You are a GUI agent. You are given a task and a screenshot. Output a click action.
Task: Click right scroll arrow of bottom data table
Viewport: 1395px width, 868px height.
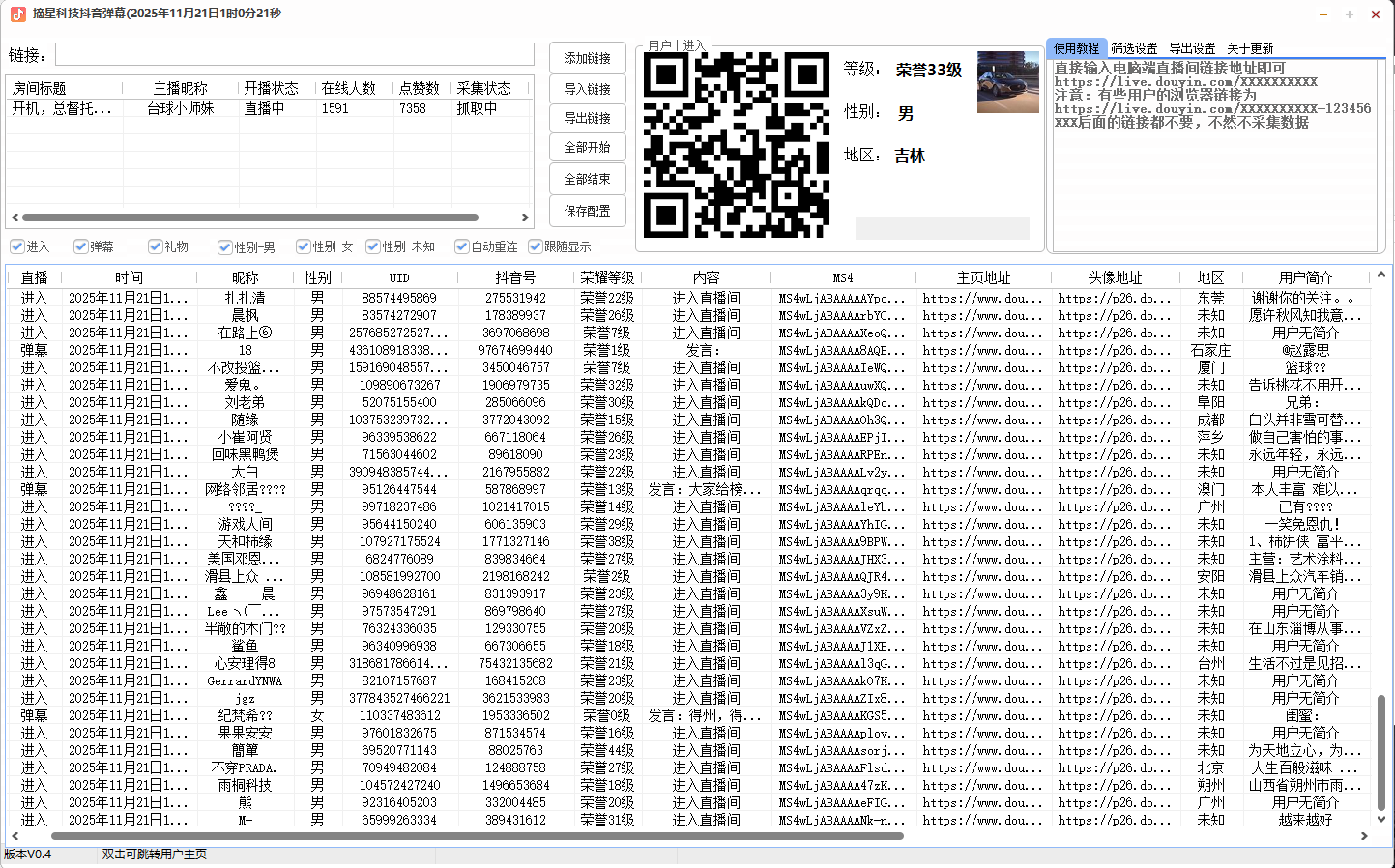(x=1364, y=836)
